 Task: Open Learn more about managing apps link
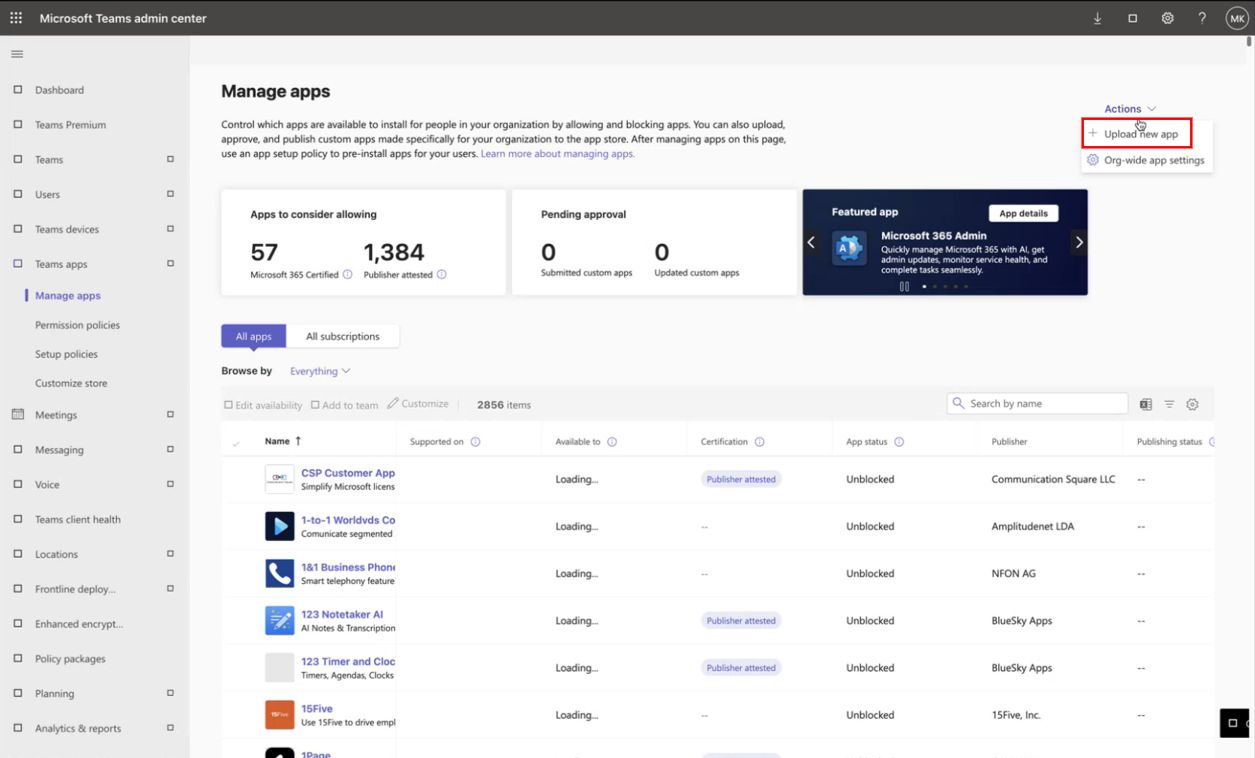coord(557,154)
